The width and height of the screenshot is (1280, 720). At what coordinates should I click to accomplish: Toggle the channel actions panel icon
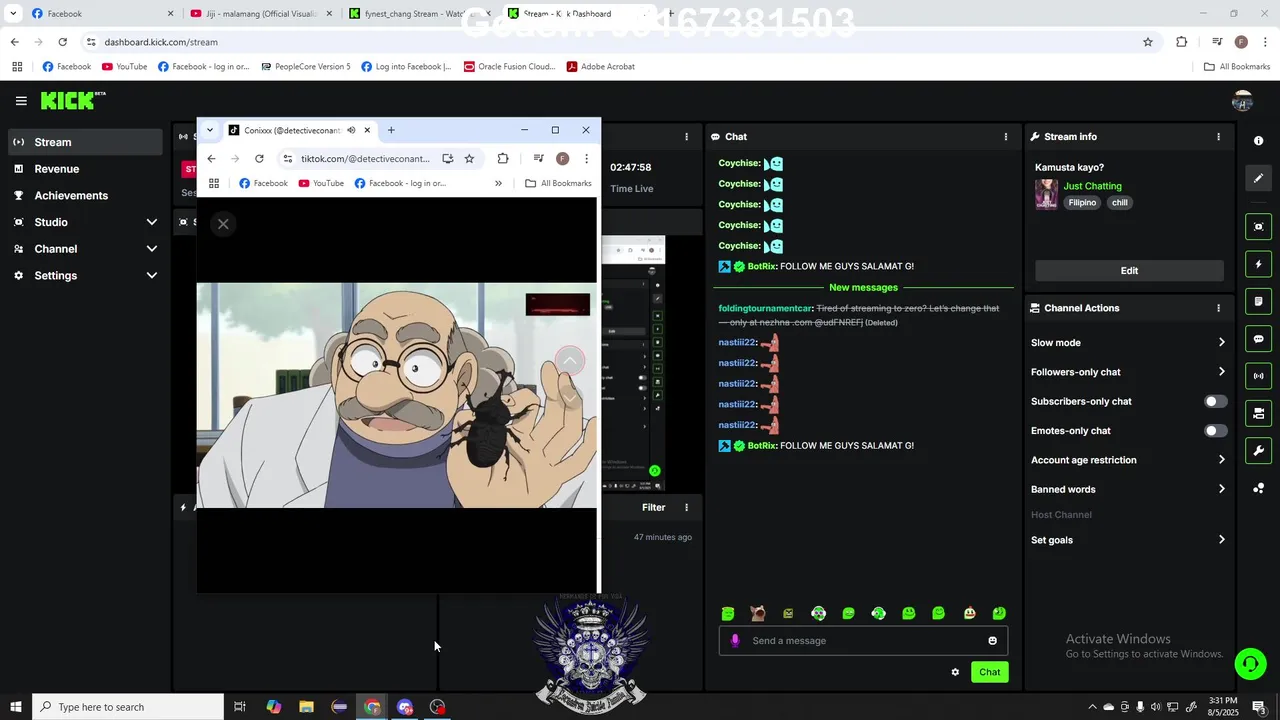pyautogui.click(x=1258, y=413)
